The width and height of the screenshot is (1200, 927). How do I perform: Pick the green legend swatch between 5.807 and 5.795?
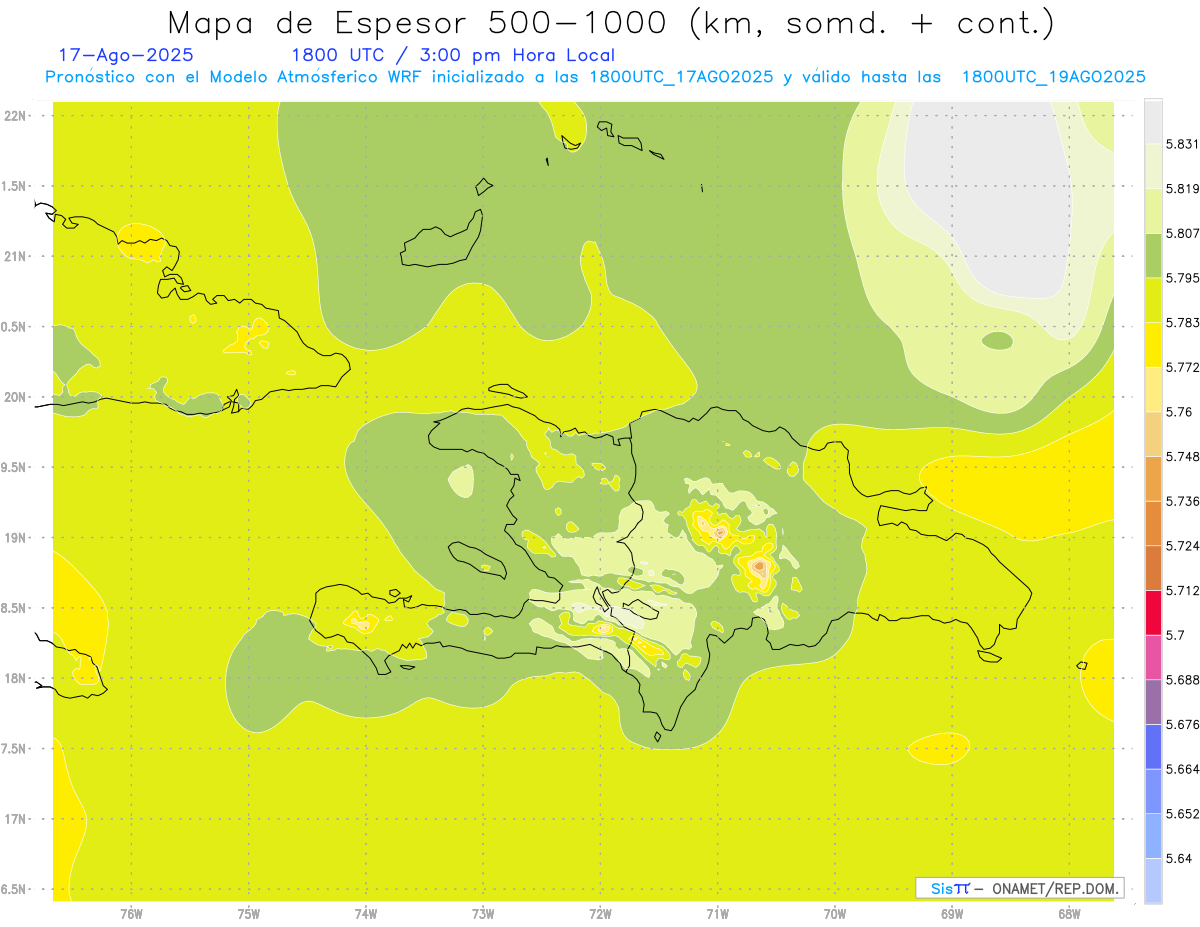point(1153,256)
